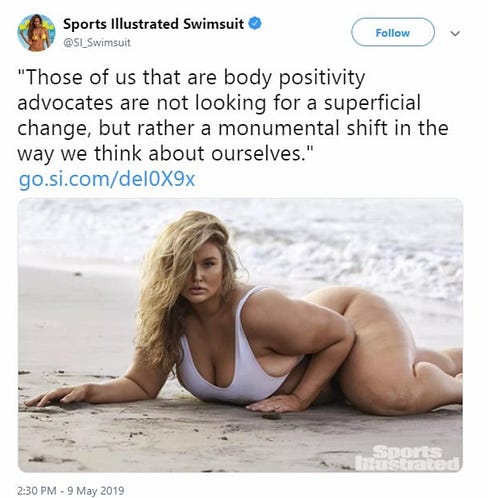Click the blue verified badge icon
Viewport: 488px width, 498px height.
[x=255, y=23]
